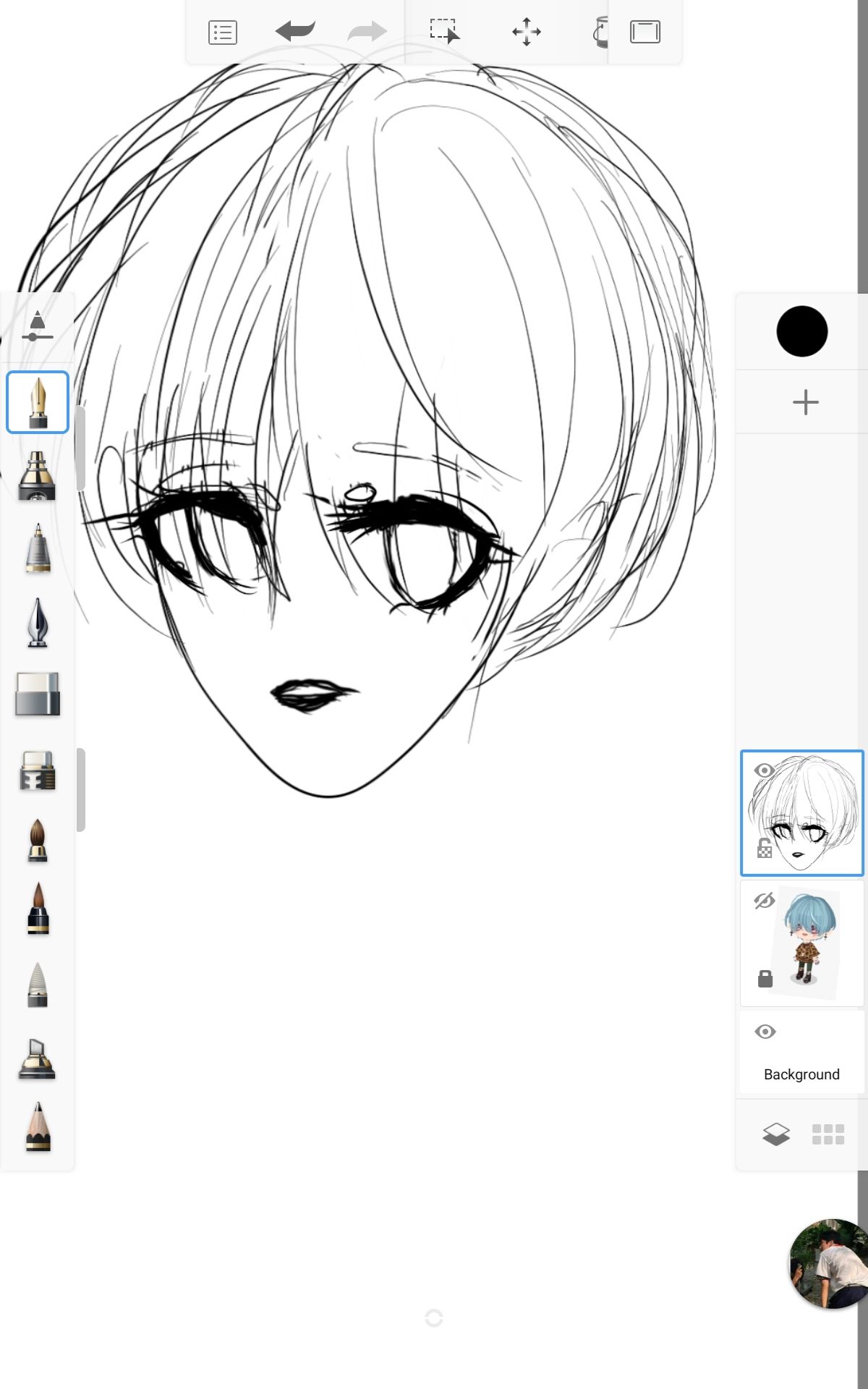
Task: Add a new layer with plus
Action: (805, 402)
